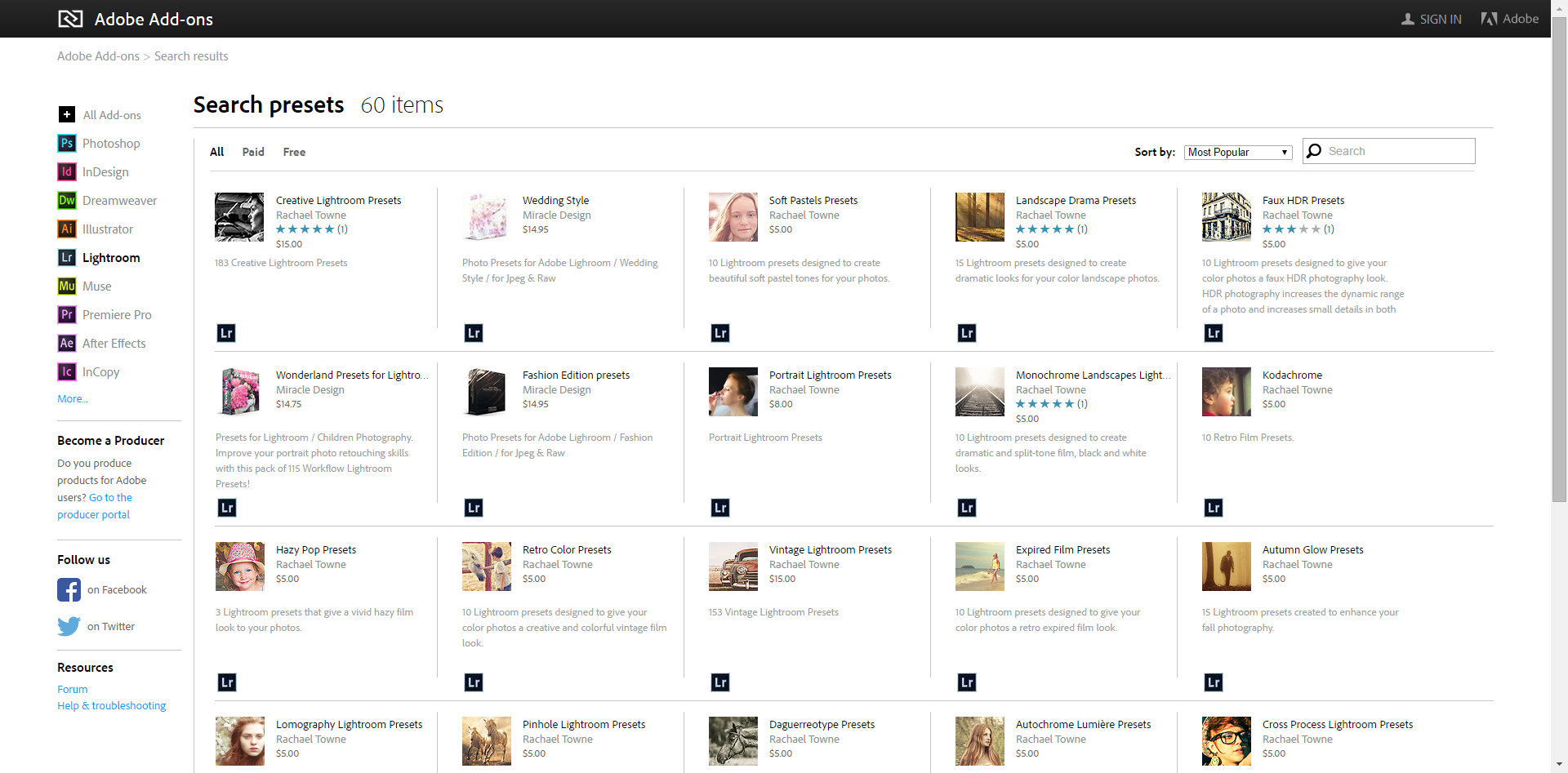Open Soft Pastels Presets portrait thumbnail
The height and width of the screenshot is (773, 1568).
point(733,217)
